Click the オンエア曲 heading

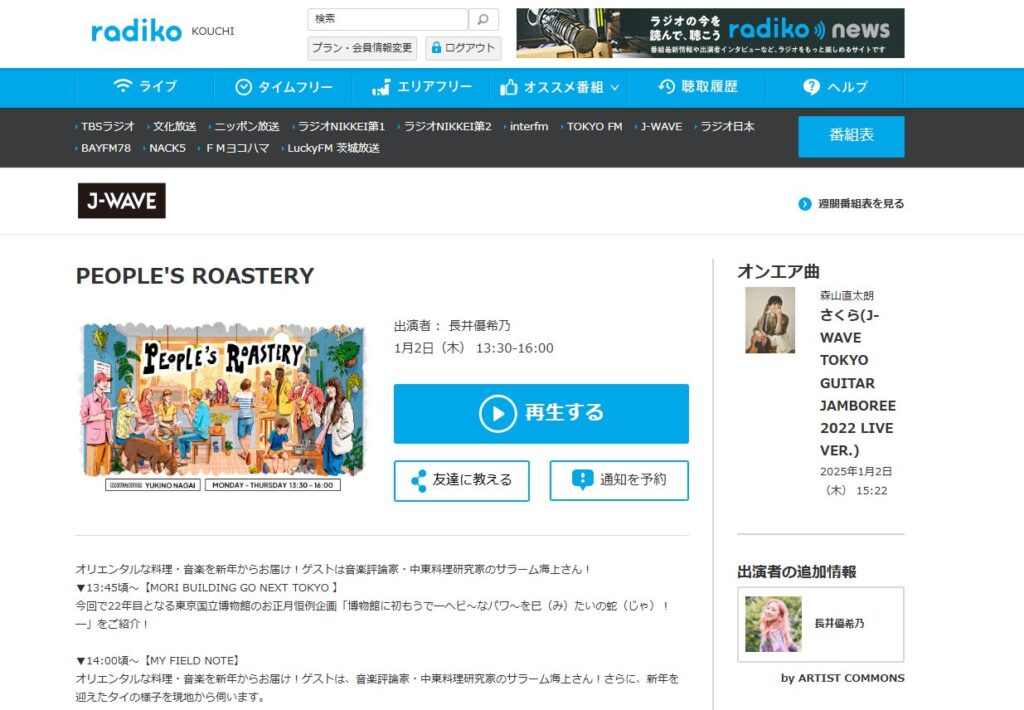778,271
